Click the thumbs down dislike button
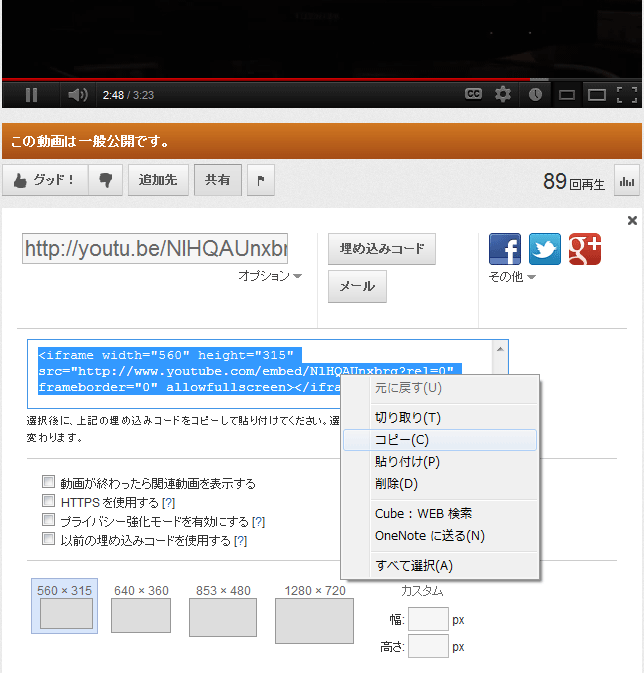Image resolution: width=644 pixels, height=673 pixels. [x=105, y=180]
